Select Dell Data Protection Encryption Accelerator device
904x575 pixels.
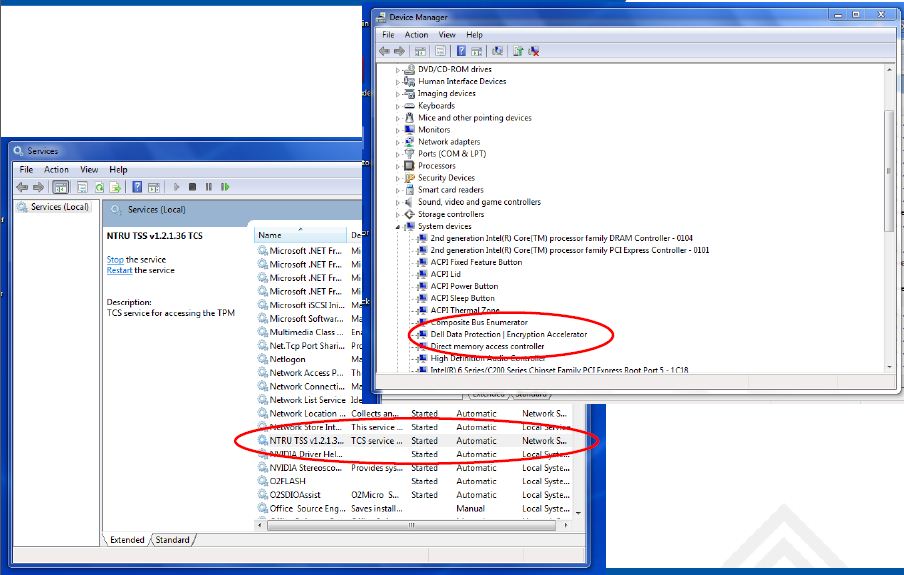click(508, 334)
